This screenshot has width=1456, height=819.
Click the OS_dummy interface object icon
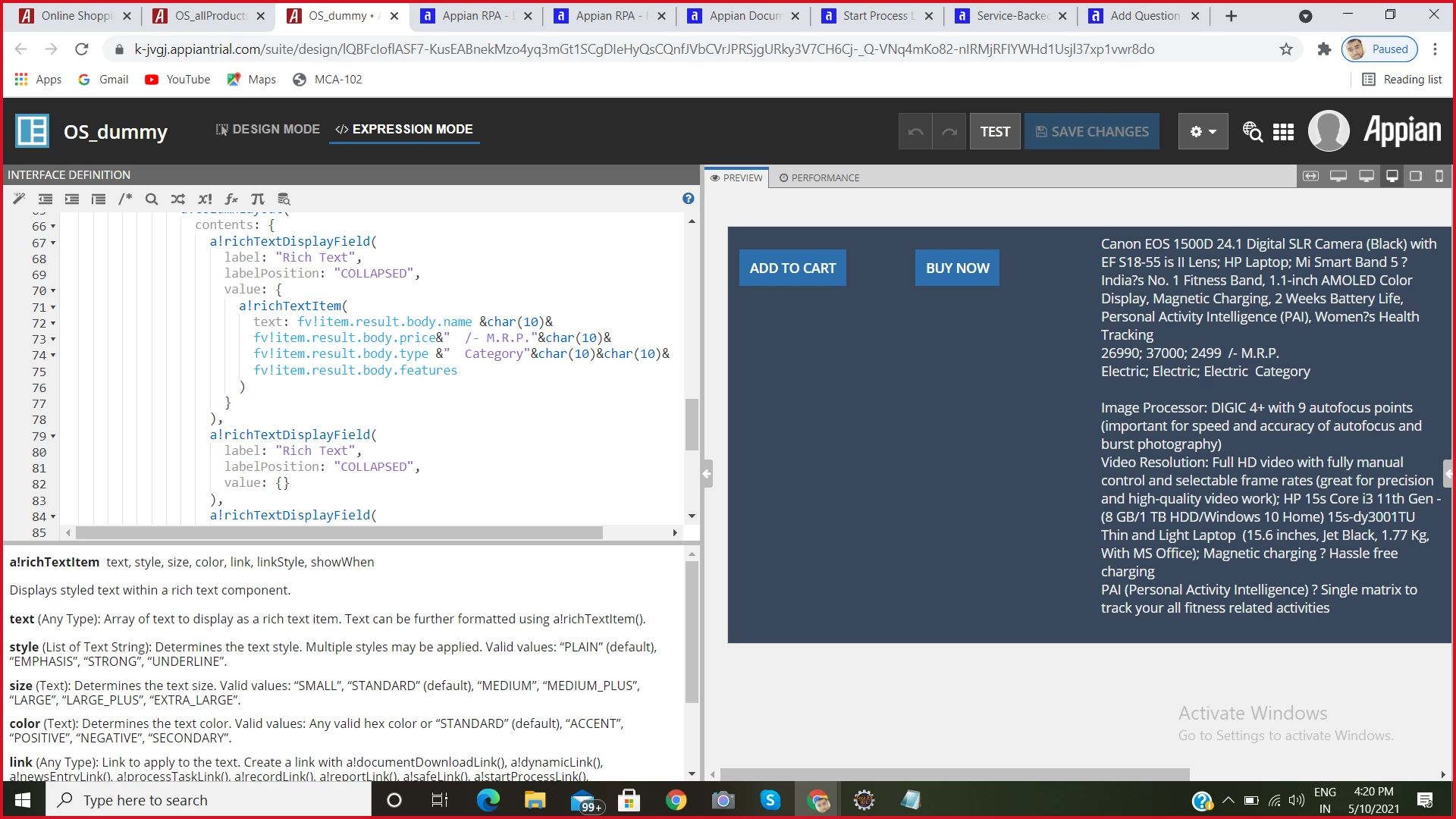click(32, 130)
